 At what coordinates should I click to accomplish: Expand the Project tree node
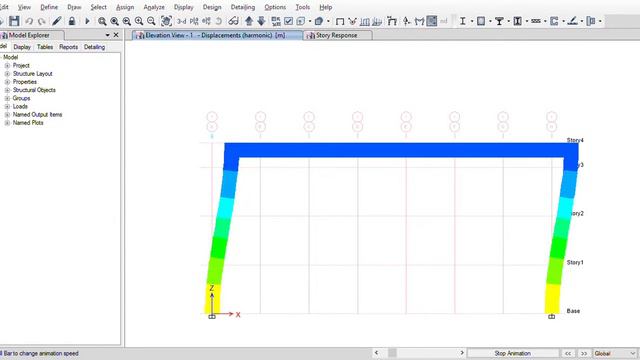[x=7, y=66]
